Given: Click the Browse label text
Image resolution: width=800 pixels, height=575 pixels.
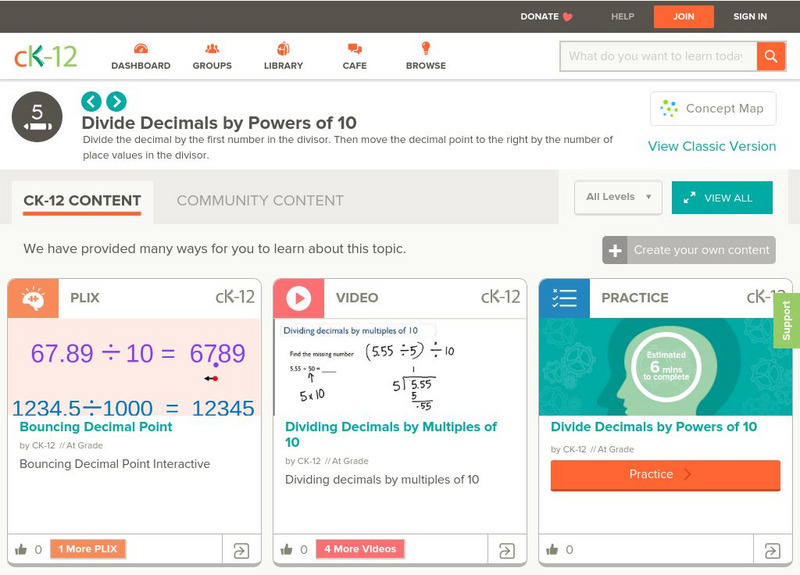Looking at the screenshot, I should pyautogui.click(x=426, y=66).
